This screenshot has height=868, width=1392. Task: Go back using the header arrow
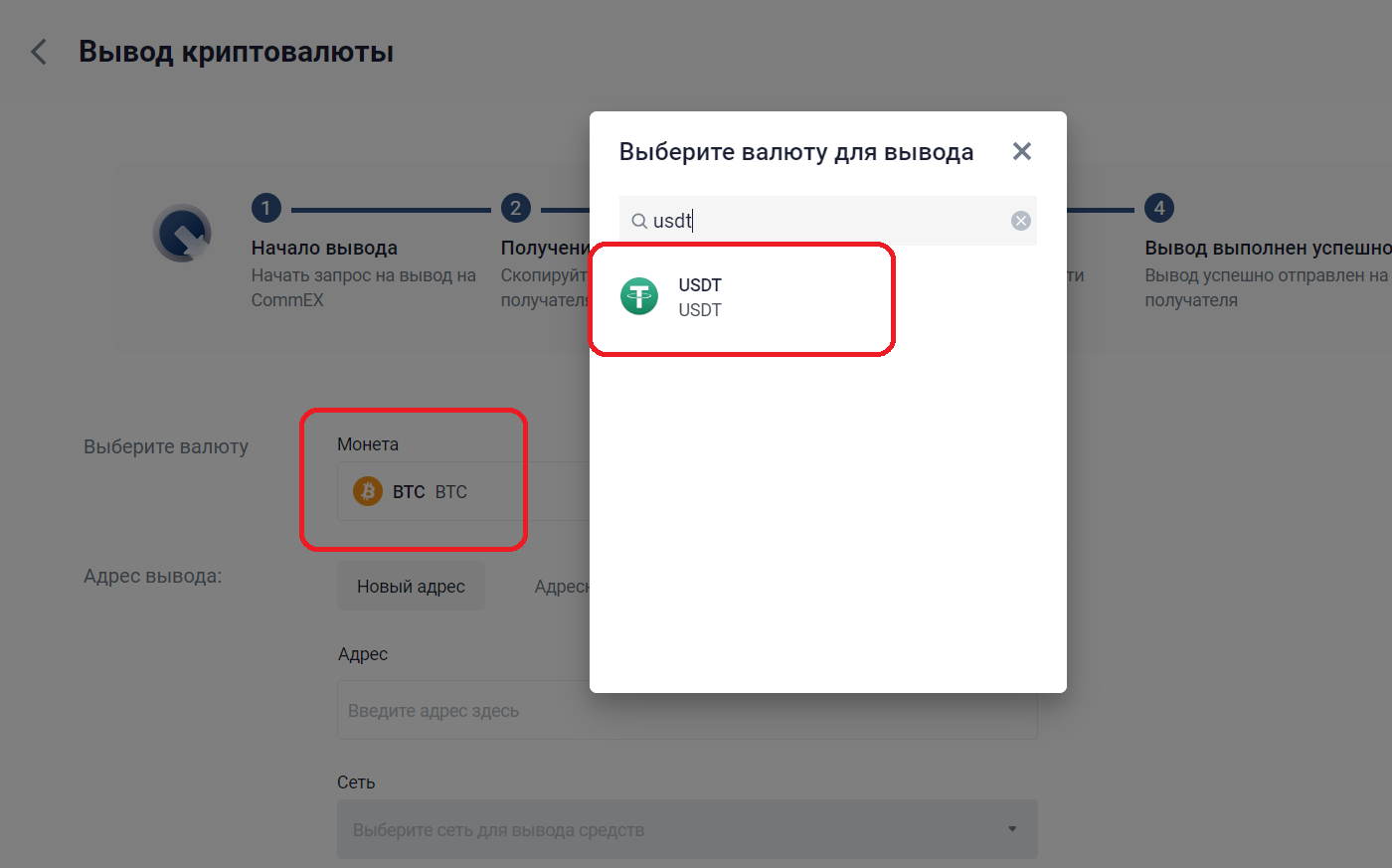[x=39, y=52]
